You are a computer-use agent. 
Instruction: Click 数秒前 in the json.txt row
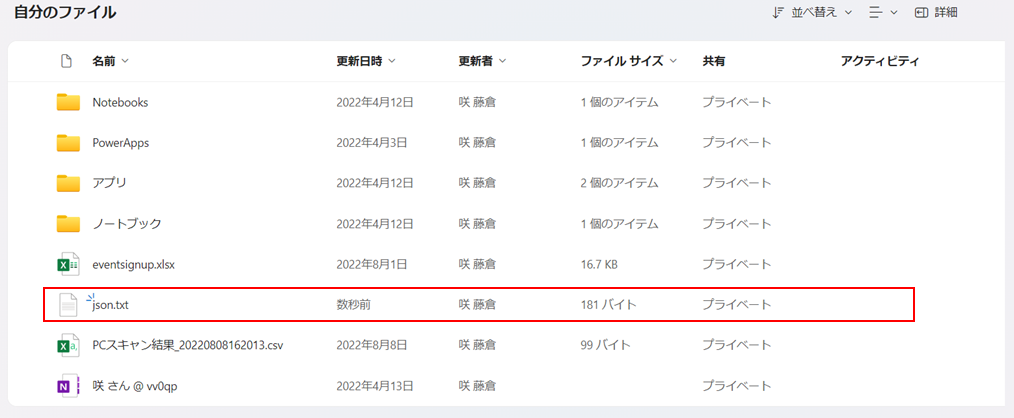pyautogui.click(x=353, y=305)
